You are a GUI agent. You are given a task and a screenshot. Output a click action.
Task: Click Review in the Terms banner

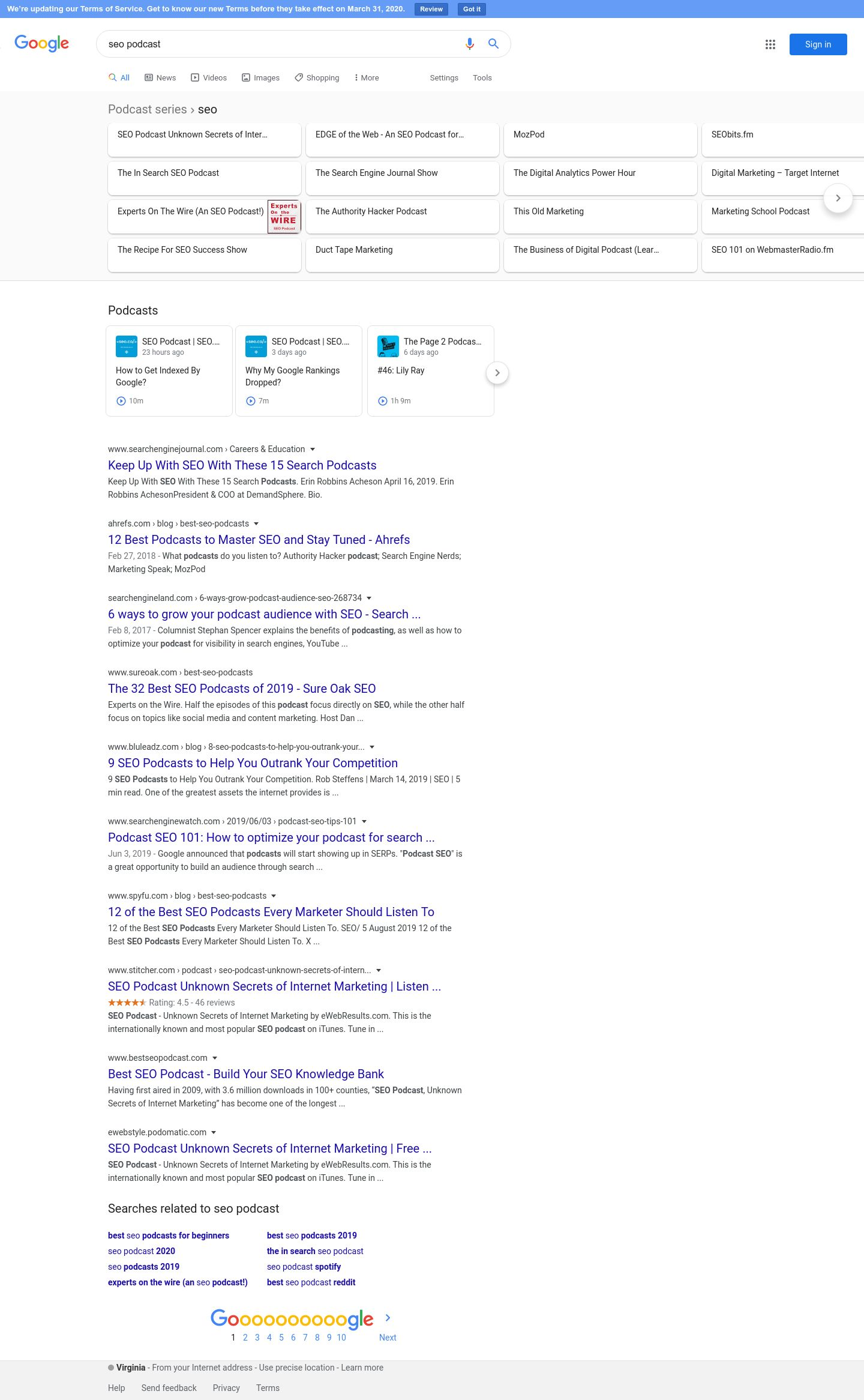[x=431, y=9]
